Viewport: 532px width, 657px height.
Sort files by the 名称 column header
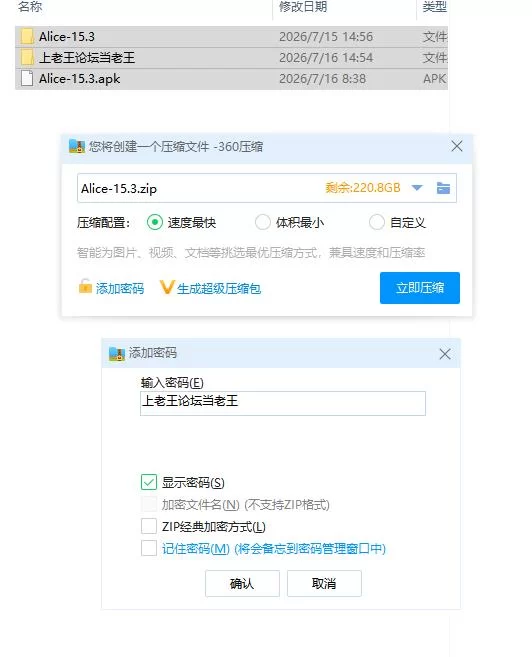click(x=30, y=7)
